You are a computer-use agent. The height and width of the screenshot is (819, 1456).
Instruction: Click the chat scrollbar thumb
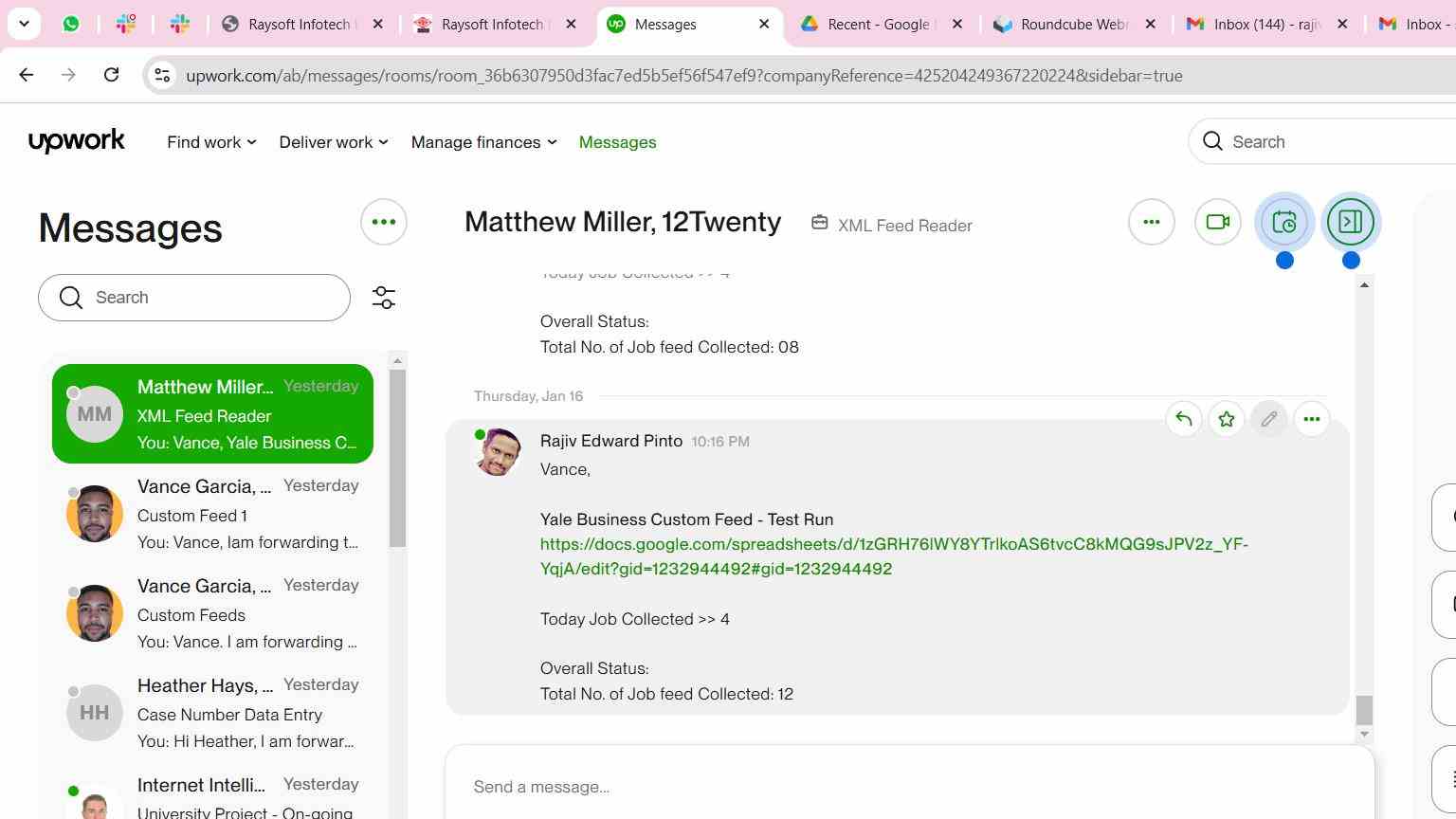click(x=1364, y=710)
